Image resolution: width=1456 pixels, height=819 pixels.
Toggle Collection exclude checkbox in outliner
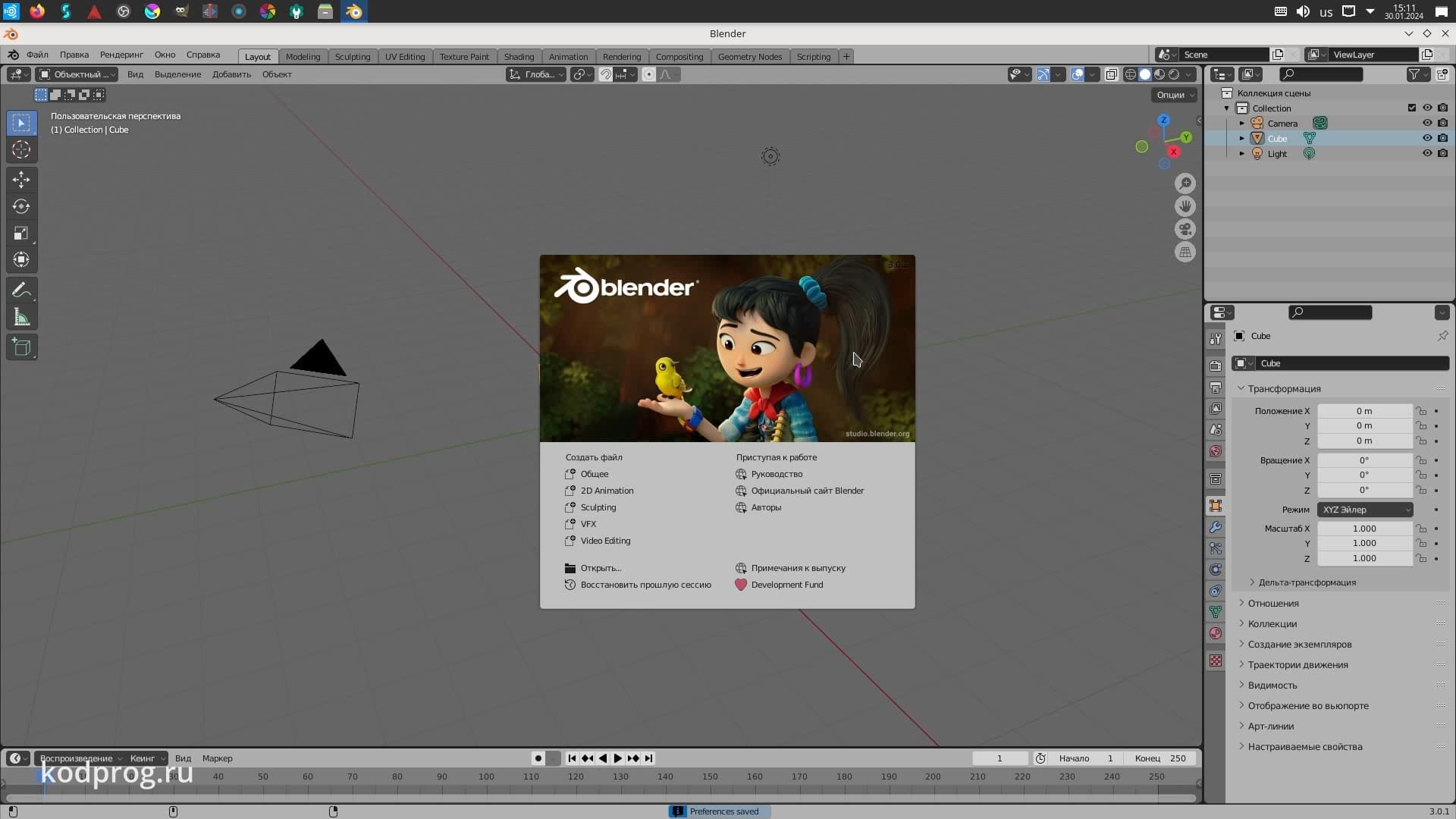[1412, 108]
